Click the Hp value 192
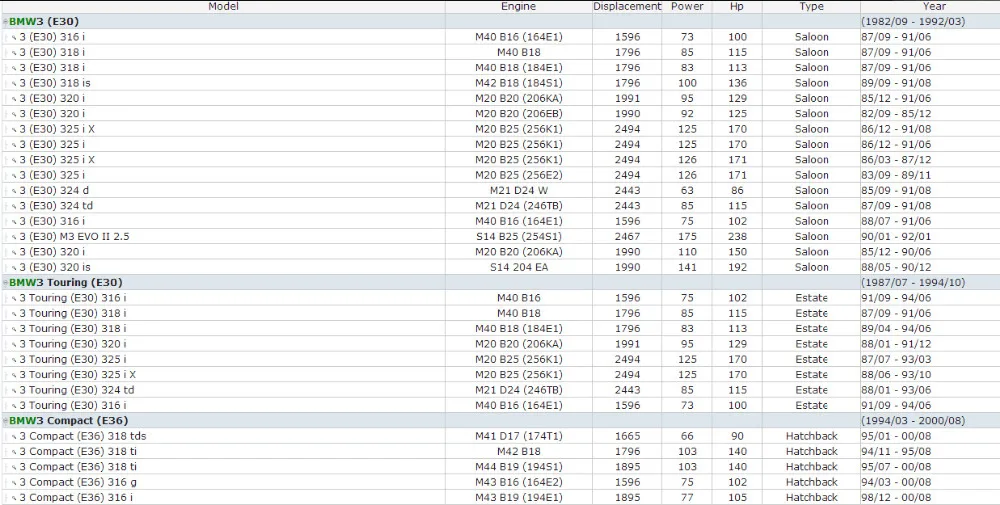 point(737,267)
